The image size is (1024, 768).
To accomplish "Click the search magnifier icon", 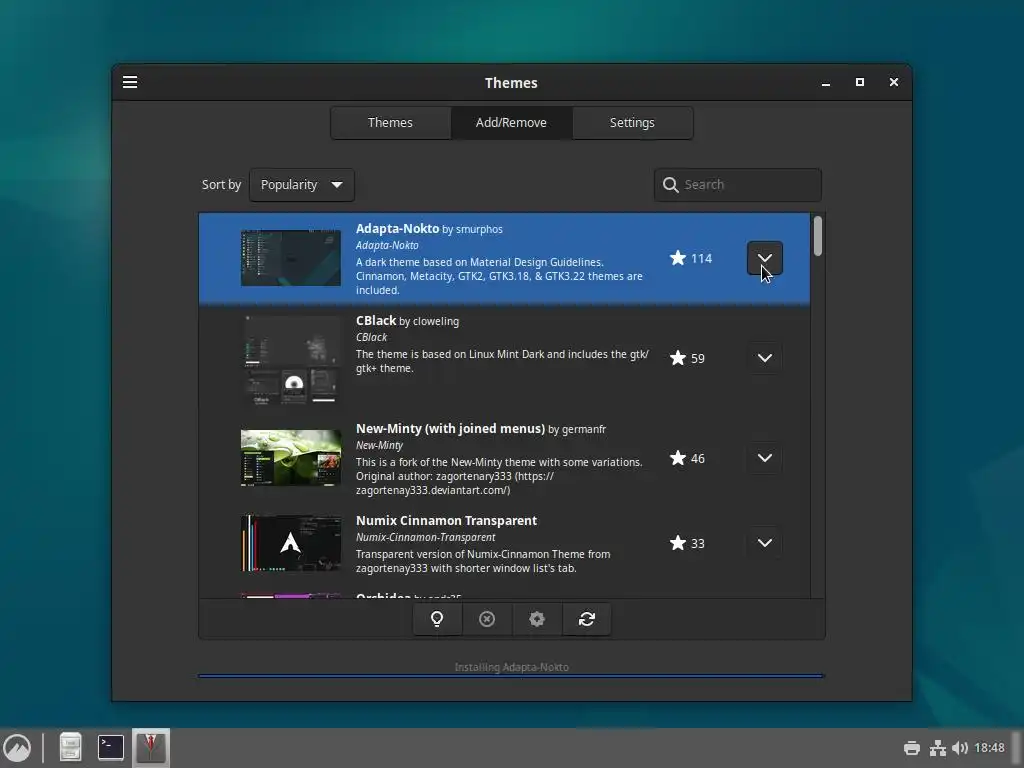I will tap(670, 185).
